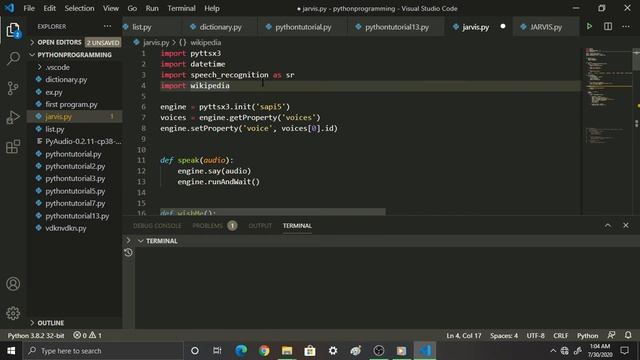640x360 pixels.
Task: Expand the Outline section
Action: [75, 323]
